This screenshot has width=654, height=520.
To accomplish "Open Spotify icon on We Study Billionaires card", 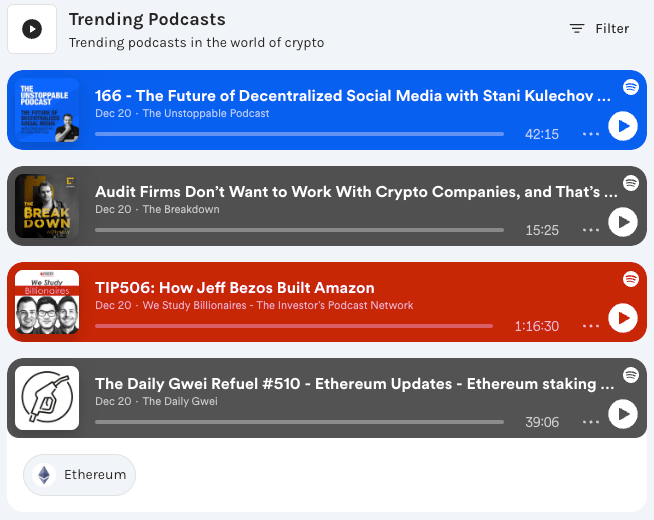I will 631,279.
